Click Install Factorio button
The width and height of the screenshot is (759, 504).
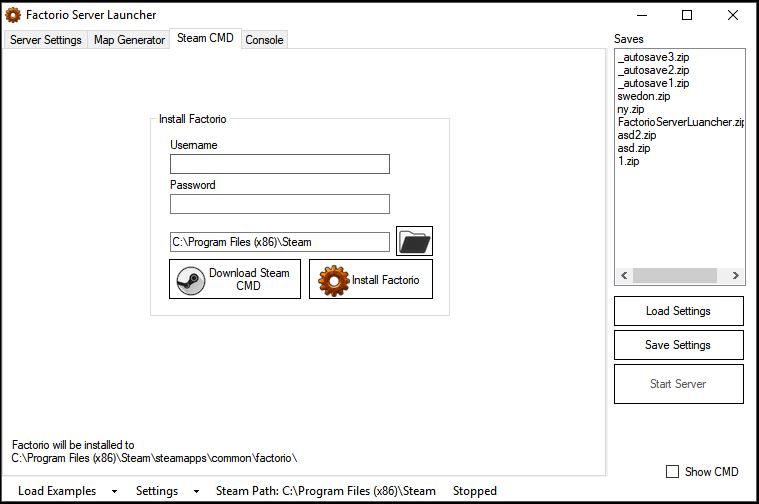click(371, 279)
